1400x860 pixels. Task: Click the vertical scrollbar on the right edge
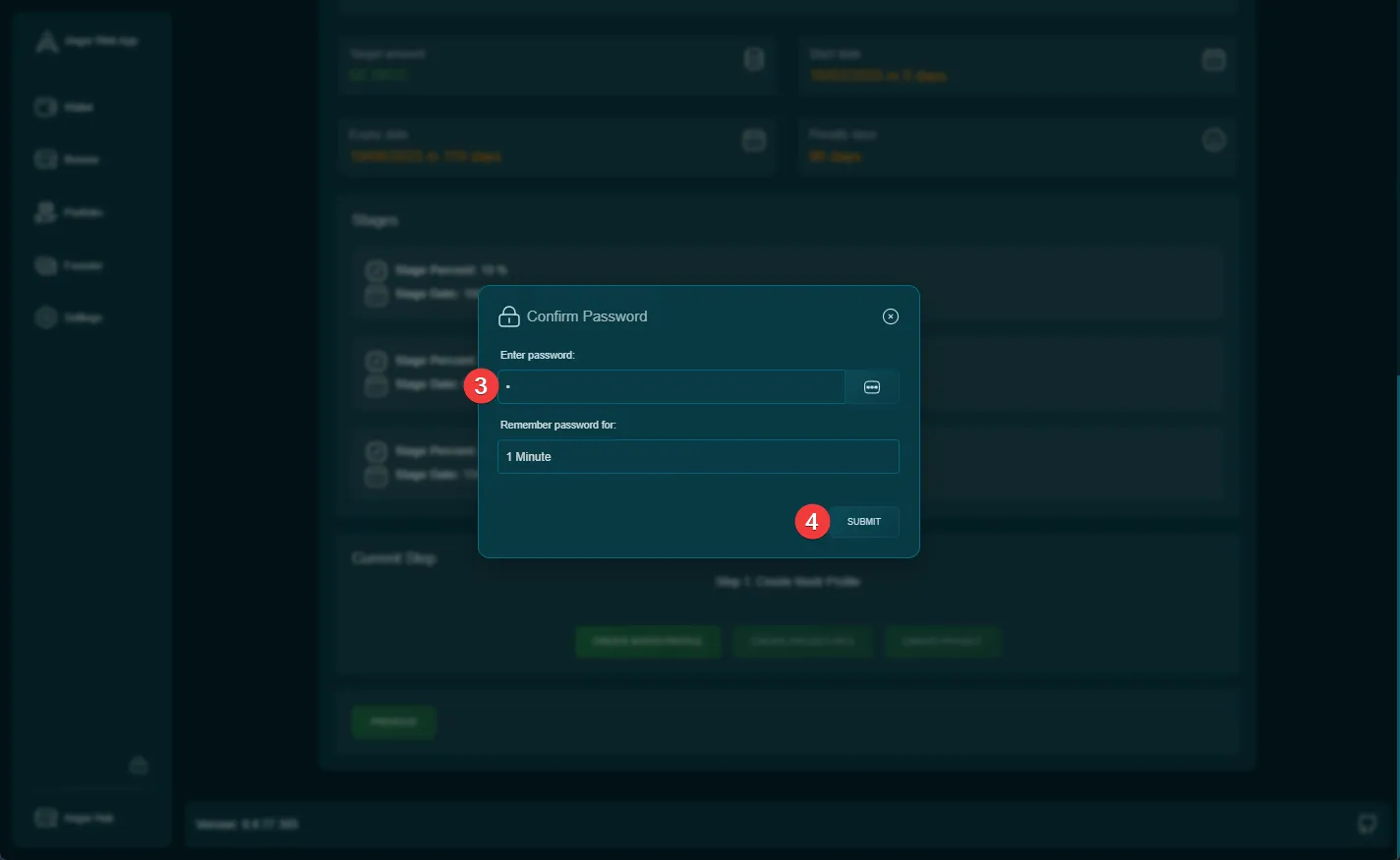pyautogui.click(x=1396, y=590)
